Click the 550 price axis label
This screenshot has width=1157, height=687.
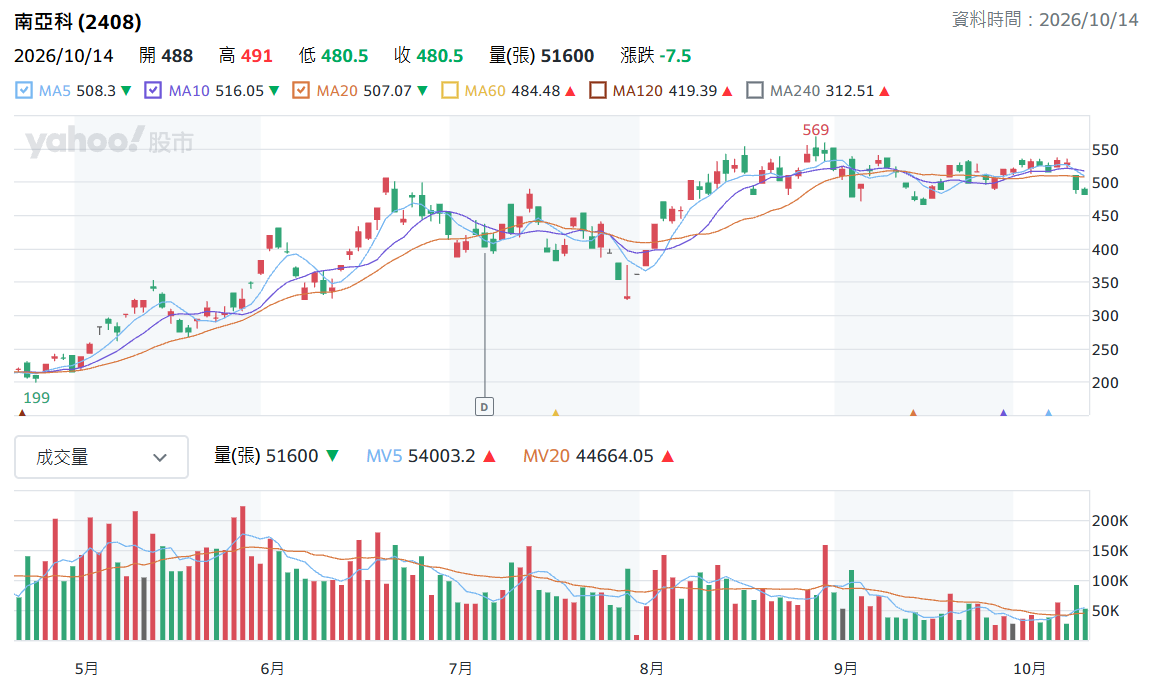[x=1105, y=150]
